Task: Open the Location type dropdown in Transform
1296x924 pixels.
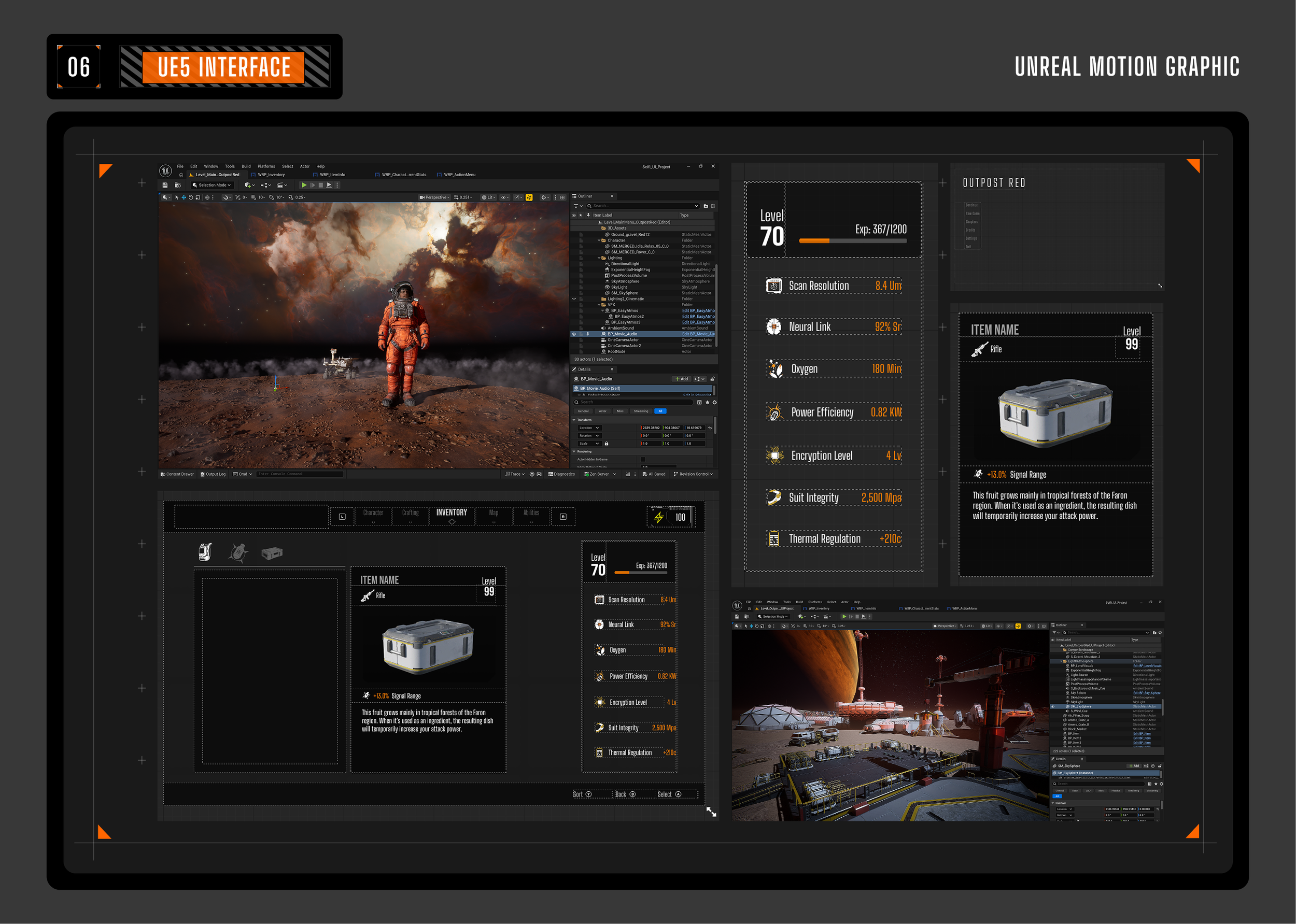Action: 589,428
